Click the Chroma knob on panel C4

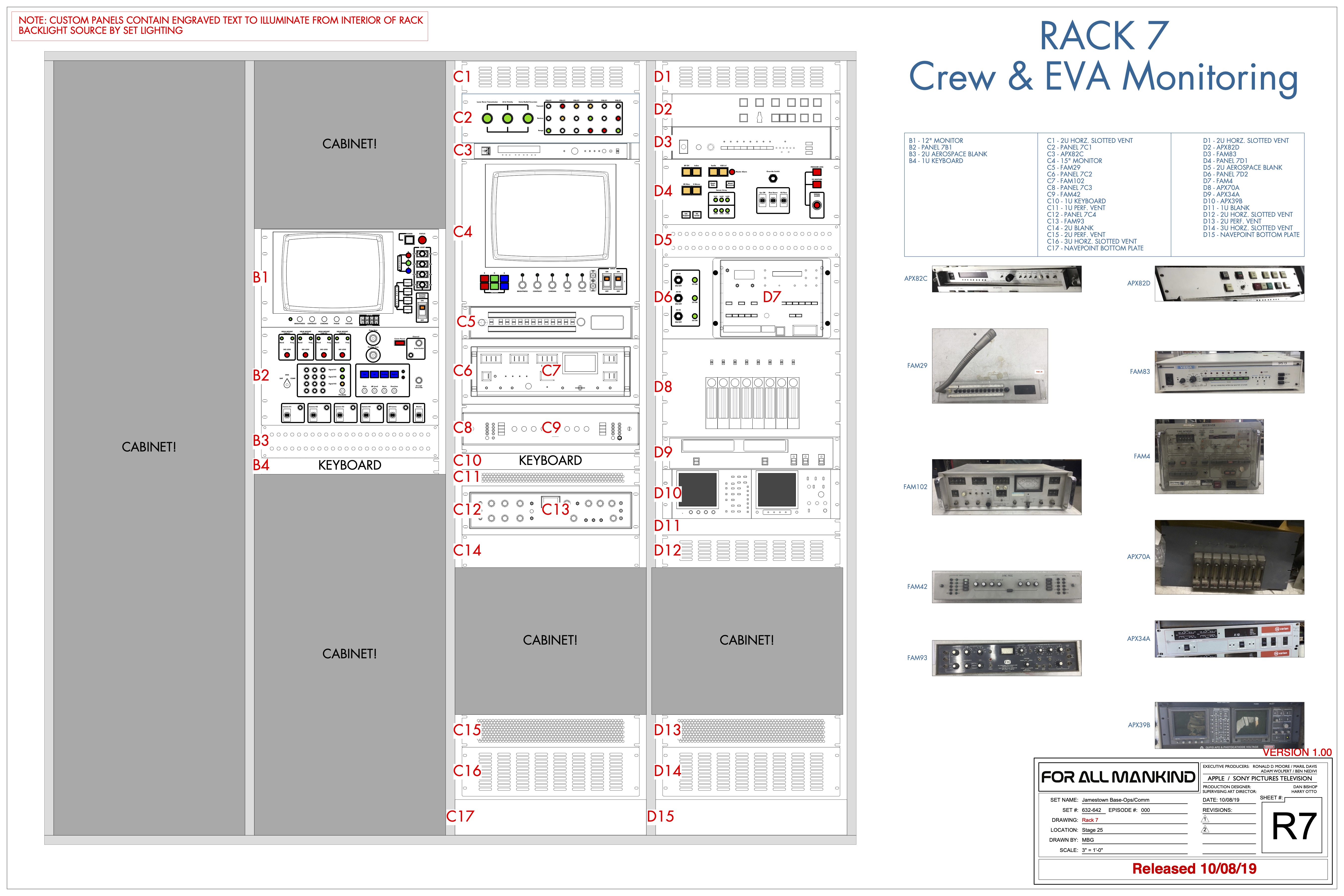[x=553, y=285]
